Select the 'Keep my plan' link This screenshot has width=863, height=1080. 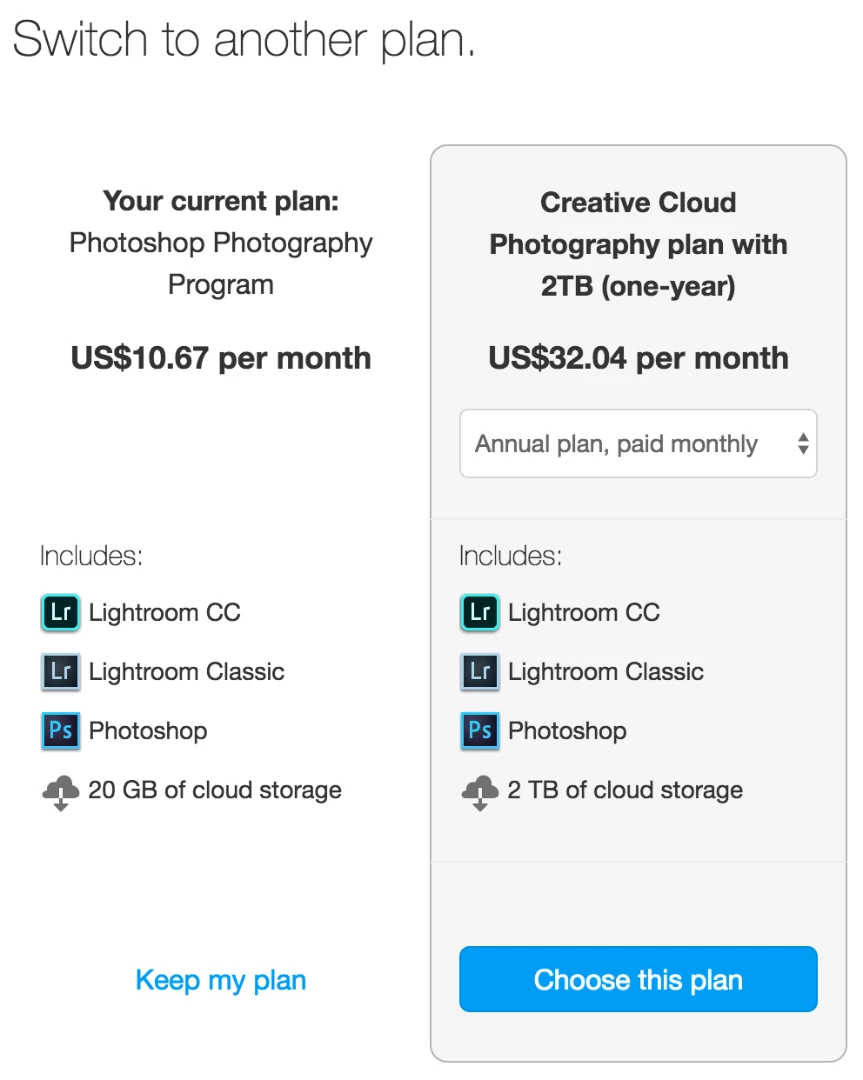pyautogui.click(x=221, y=980)
